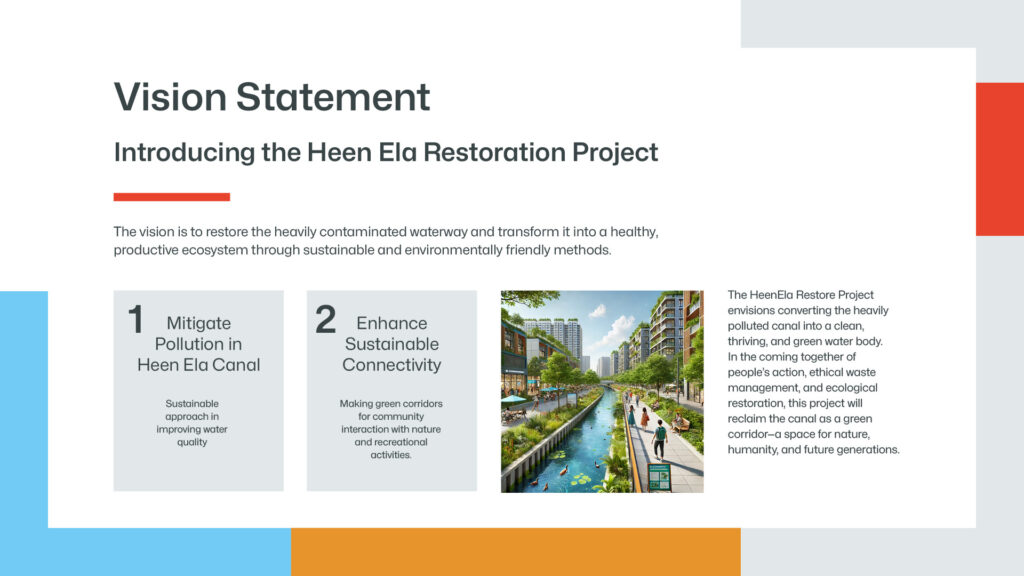
Task: Click the short red divider line under subtitle
Action: [172, 197]
